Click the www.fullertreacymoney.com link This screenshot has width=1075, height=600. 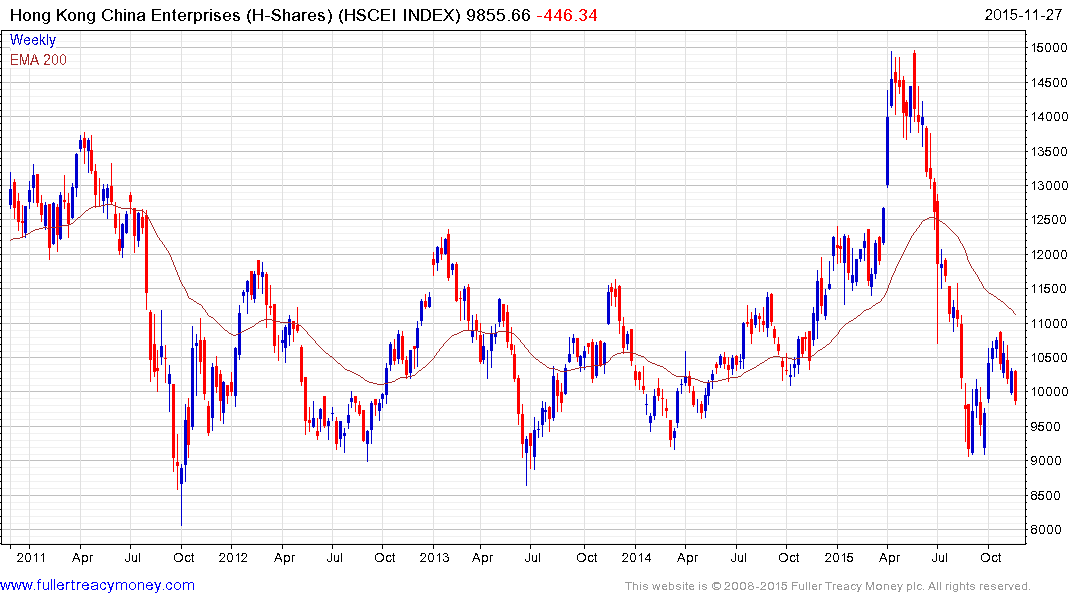pyautogui.click(x=98, y=585)
